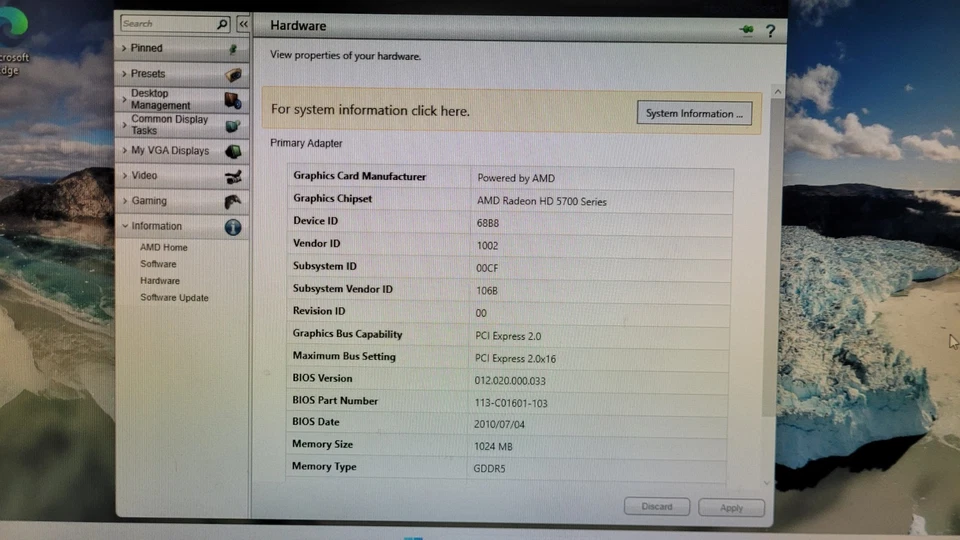Click the My VGA Displays monitor icon

[233, 151]
